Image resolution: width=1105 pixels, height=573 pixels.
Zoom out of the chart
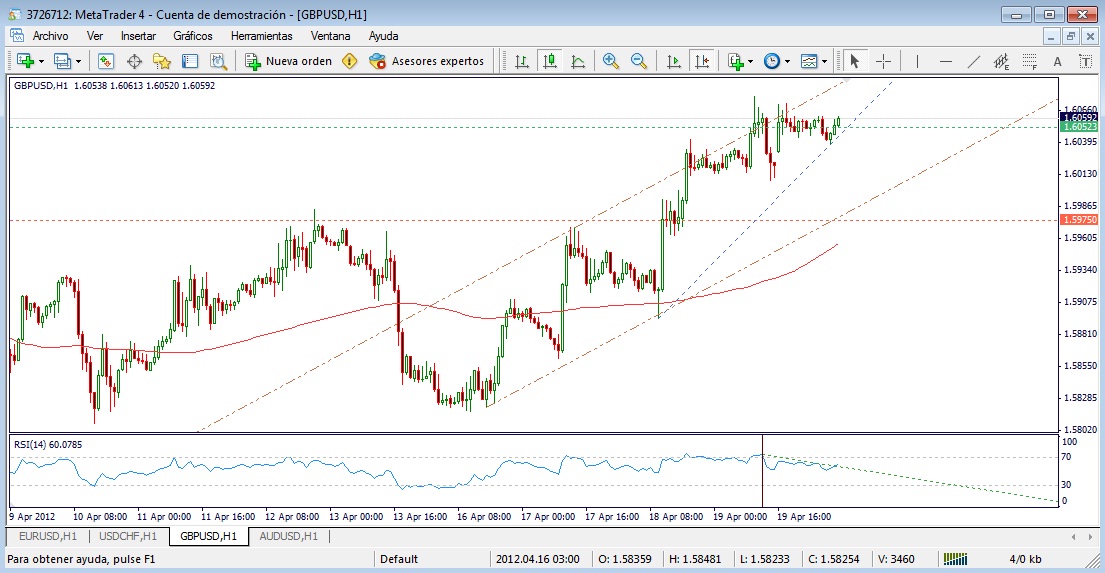point(639,61)
